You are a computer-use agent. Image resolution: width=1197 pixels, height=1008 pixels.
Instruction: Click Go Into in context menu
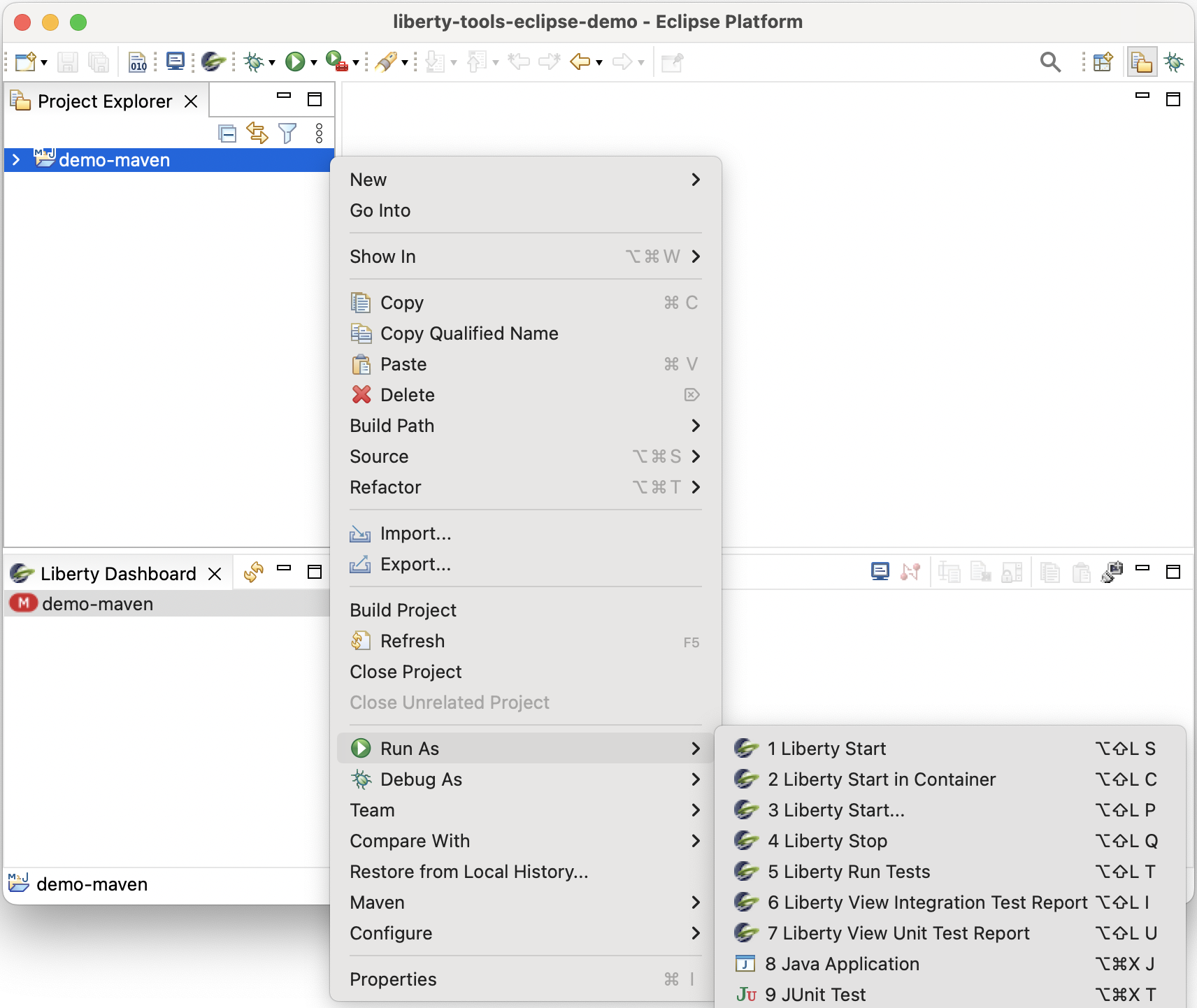click(525, 210)
